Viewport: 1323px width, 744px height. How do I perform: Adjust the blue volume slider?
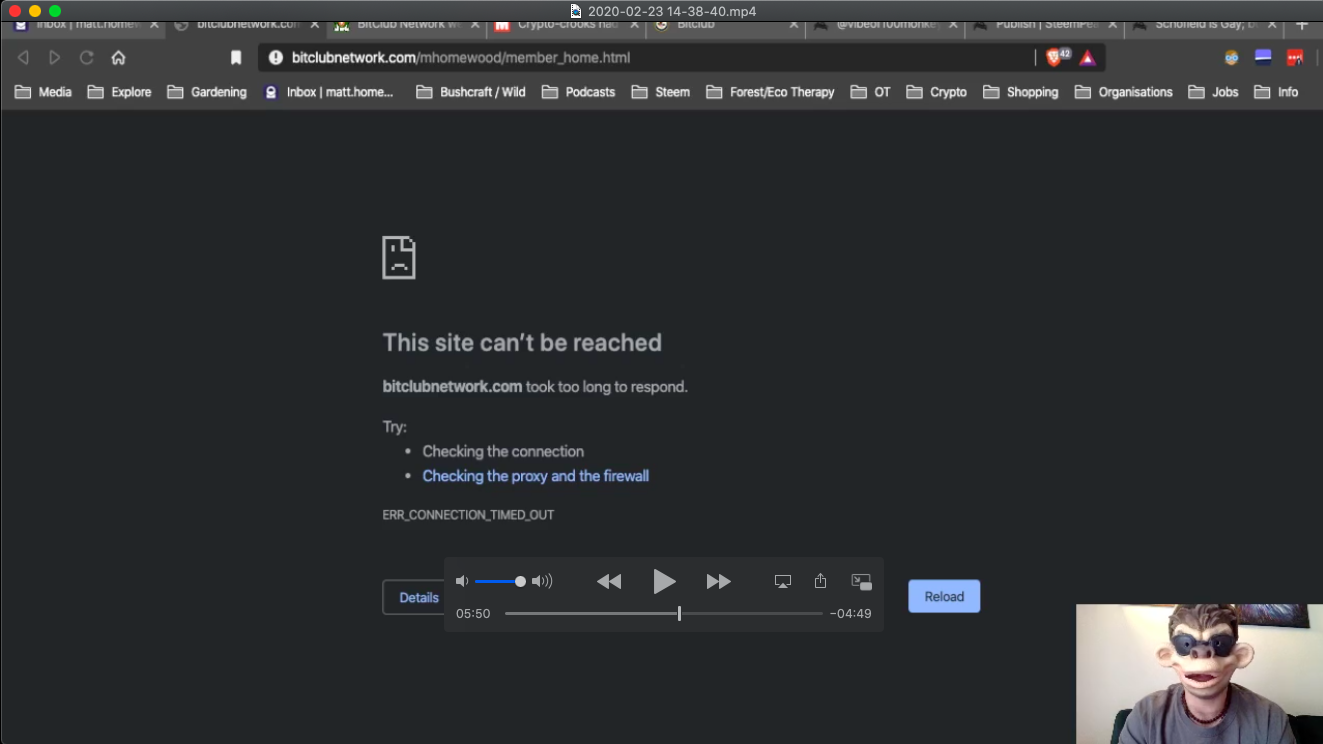pos(520,580)
